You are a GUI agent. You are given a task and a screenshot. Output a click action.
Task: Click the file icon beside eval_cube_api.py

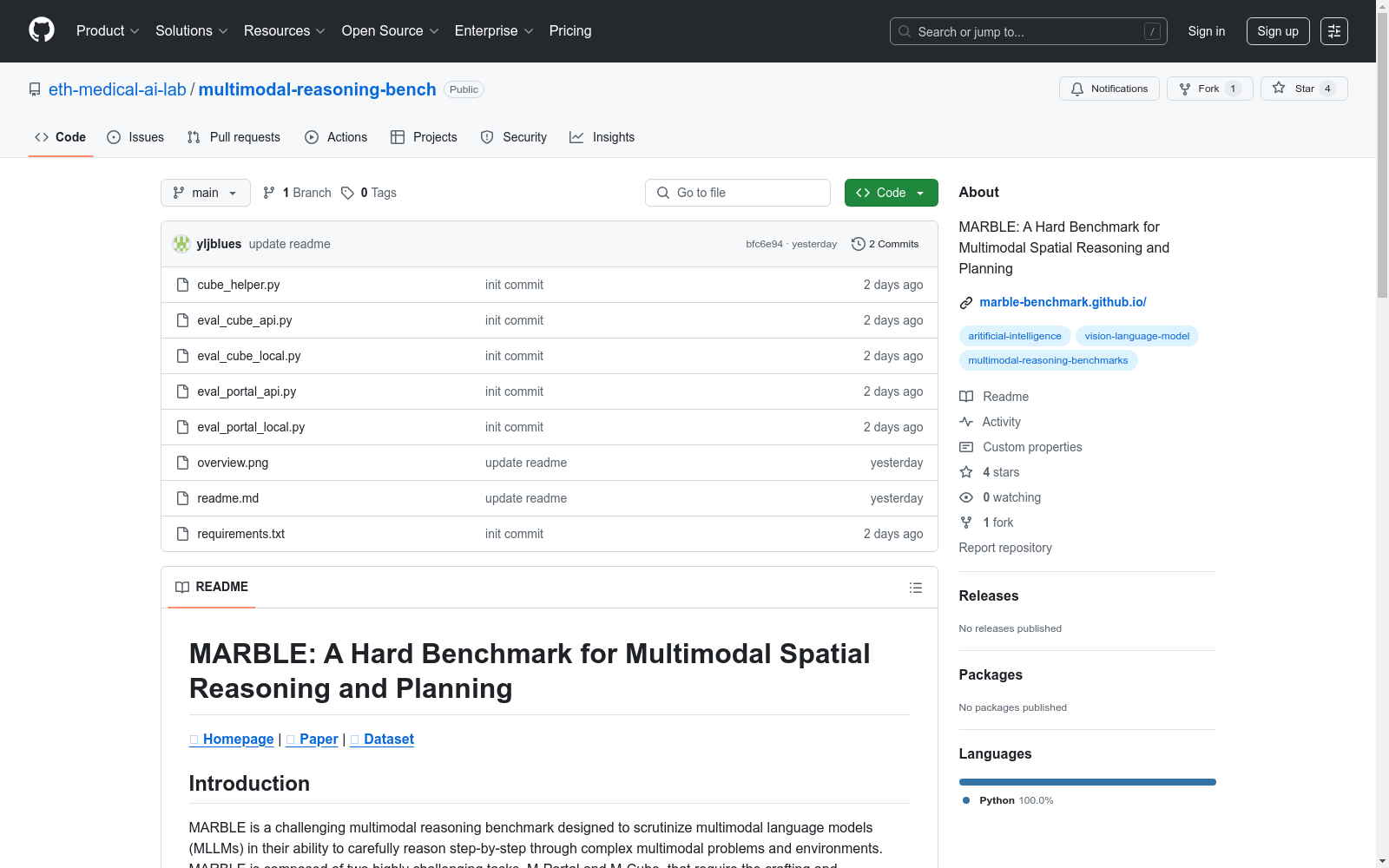[x=182, y=320]
